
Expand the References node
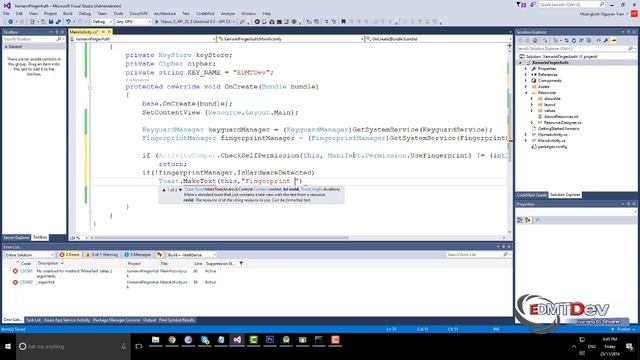tap(526, 75)
